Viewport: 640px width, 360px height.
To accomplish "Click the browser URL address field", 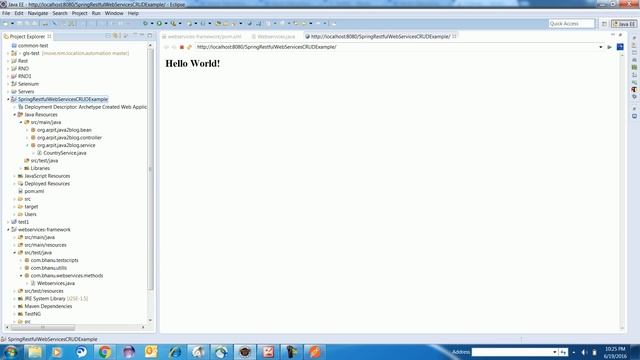I will [396, 47].
